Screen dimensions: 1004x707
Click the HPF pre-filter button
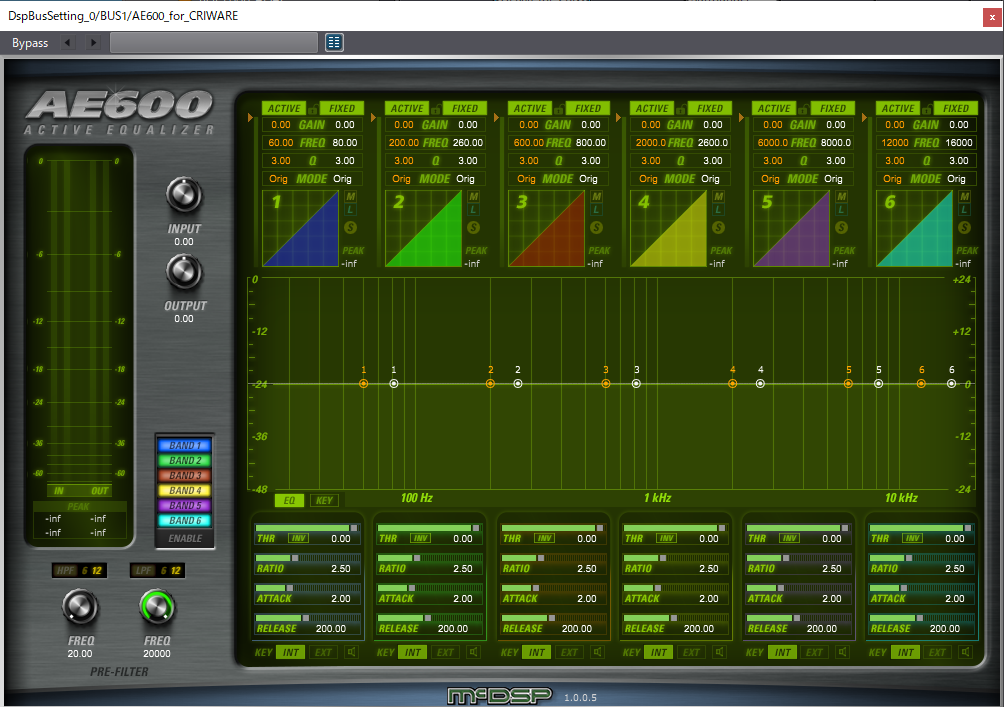pos(66,570)
